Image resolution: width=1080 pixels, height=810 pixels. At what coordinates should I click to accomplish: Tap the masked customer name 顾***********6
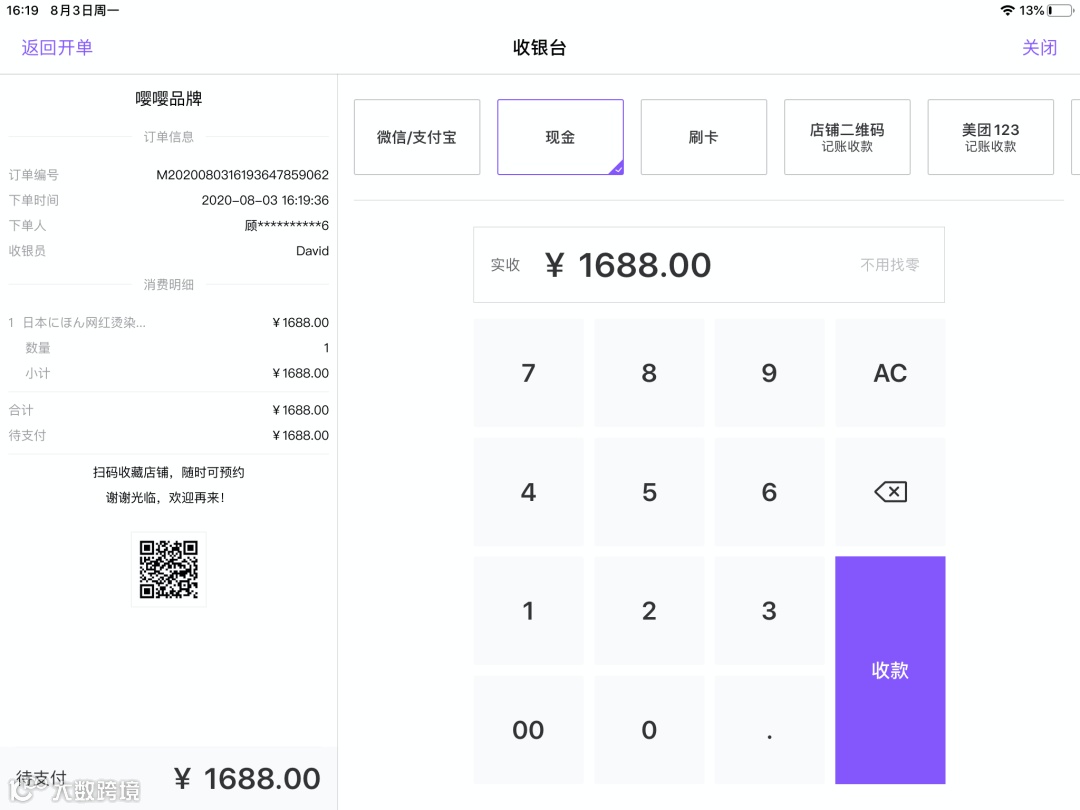pyautogui.click(x=287, y=225)
